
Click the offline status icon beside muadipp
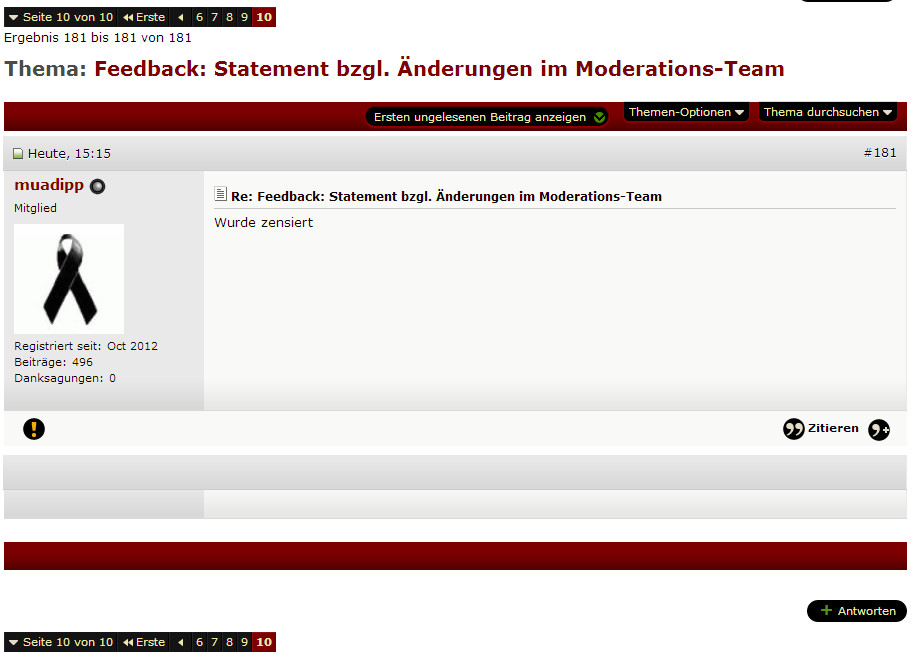pos(97,186)
